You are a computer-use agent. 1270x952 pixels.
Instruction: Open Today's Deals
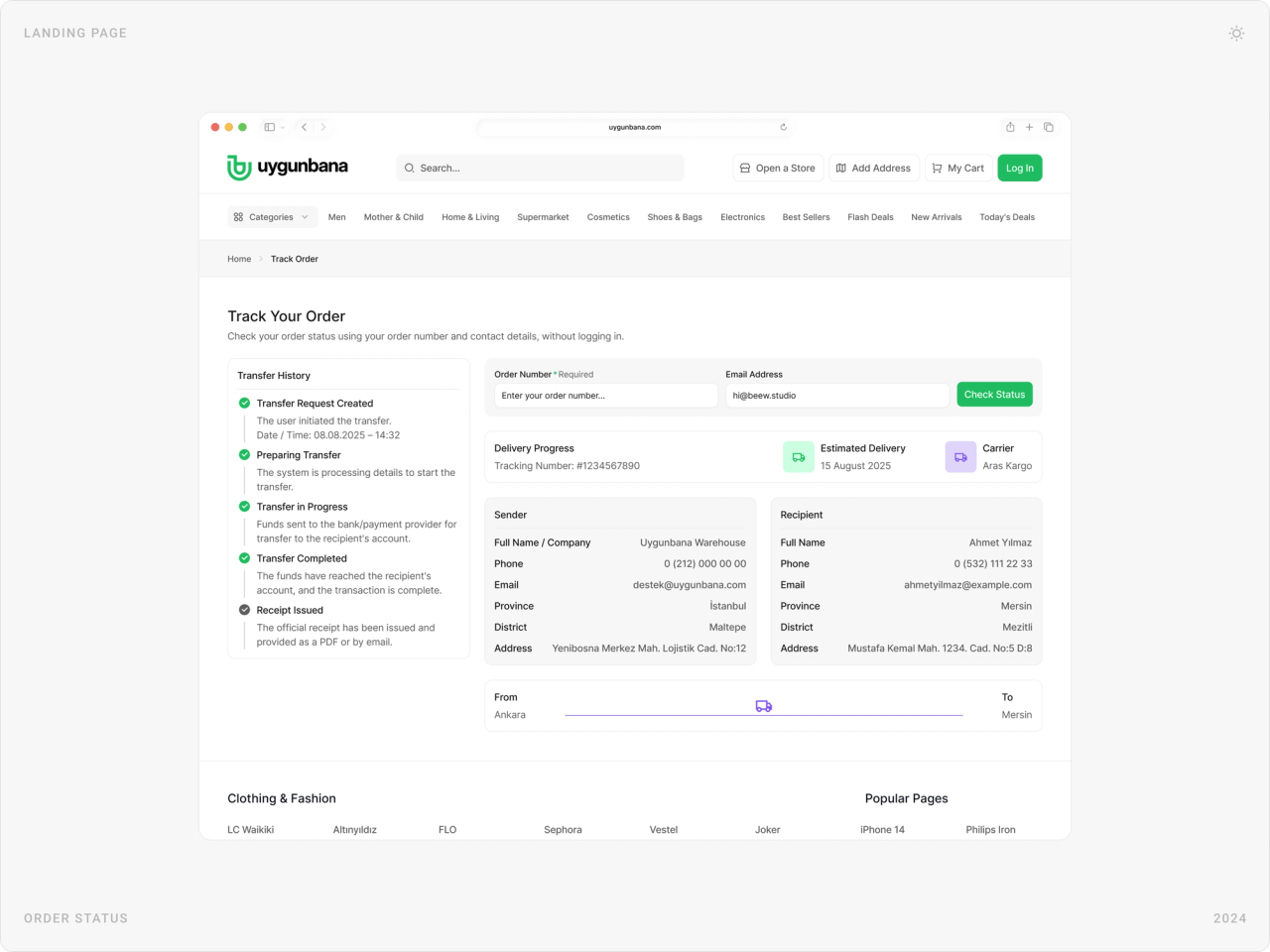1007,217
